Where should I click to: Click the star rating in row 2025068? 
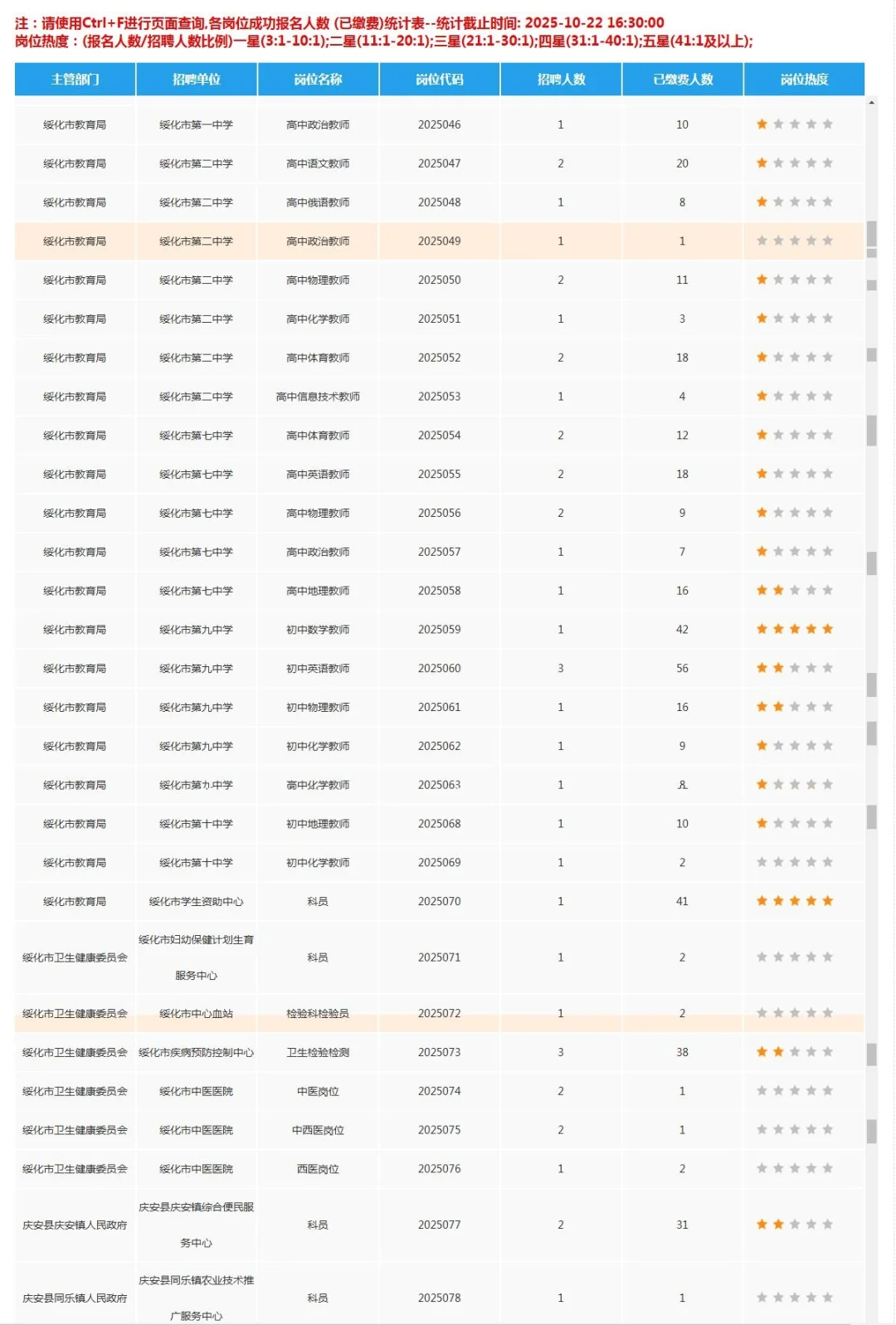[x=794, y=823]
